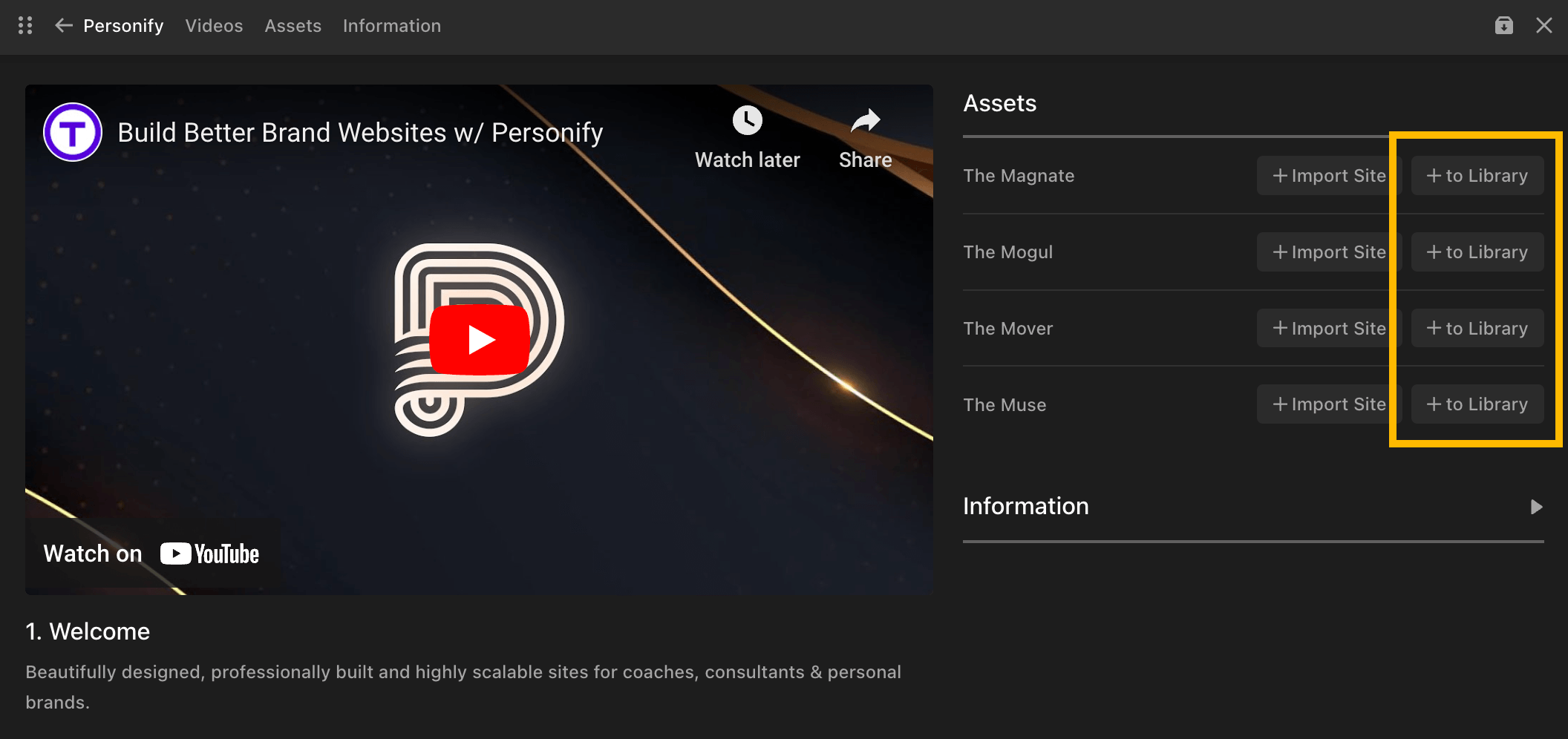The height and width of the screenshot is (739, 1568).
Task: Click the Personify title in header
Action: point(123,26)
